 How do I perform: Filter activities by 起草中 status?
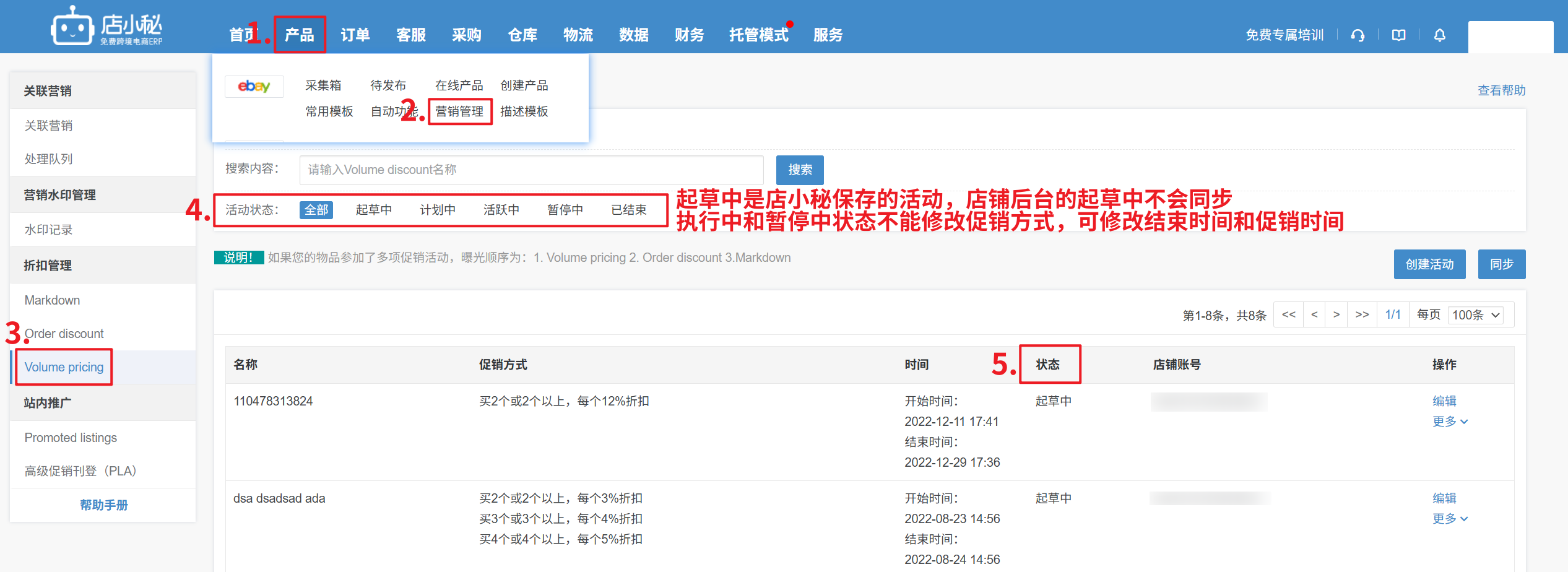click(x=373, y=210)
